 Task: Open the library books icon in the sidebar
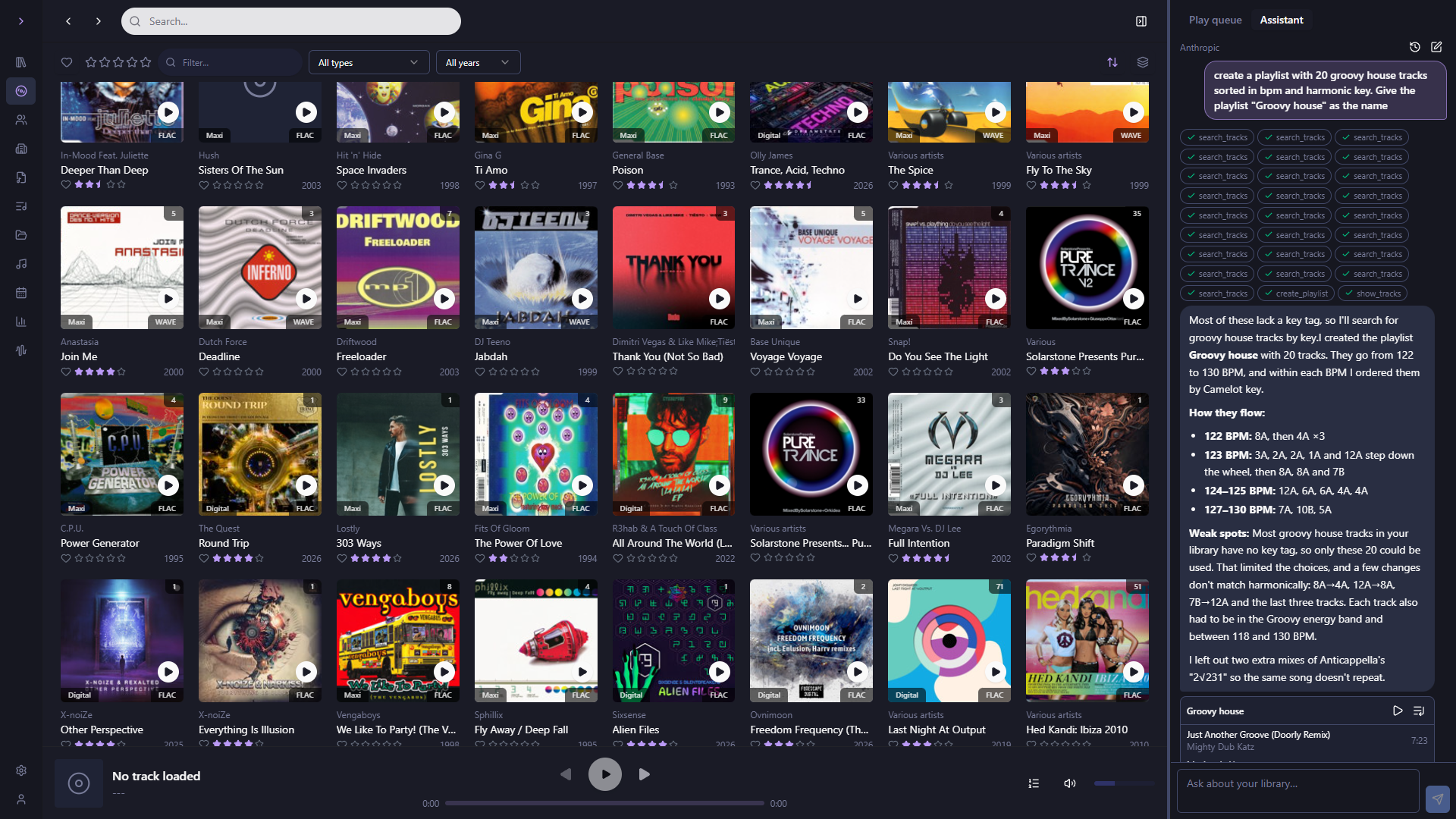coord(21,62)
